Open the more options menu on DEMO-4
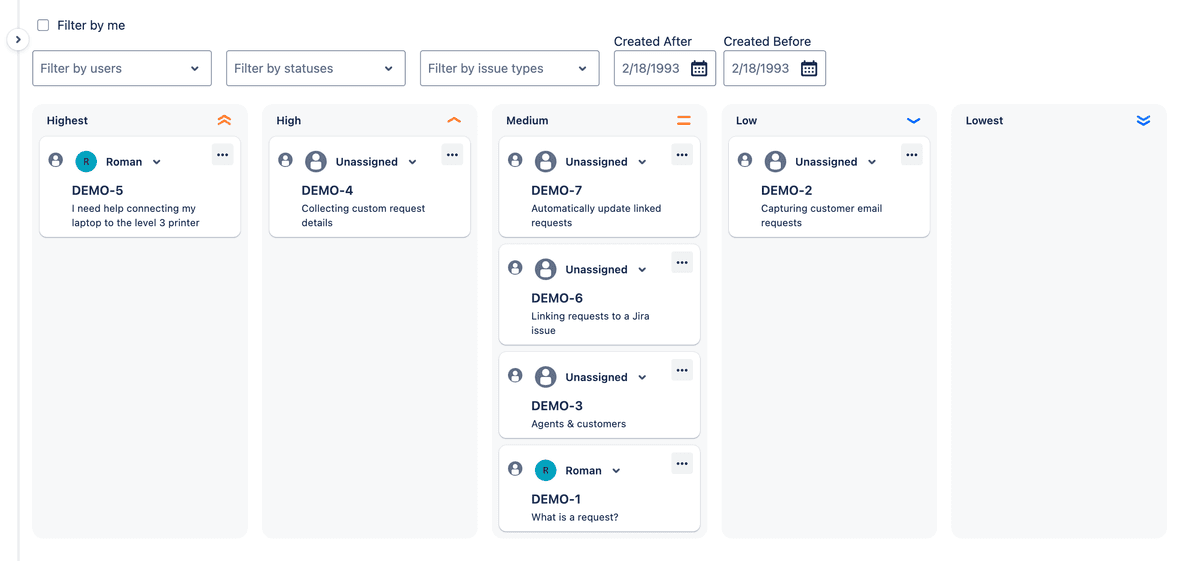1200x561 pixels. tap(452, 154)
